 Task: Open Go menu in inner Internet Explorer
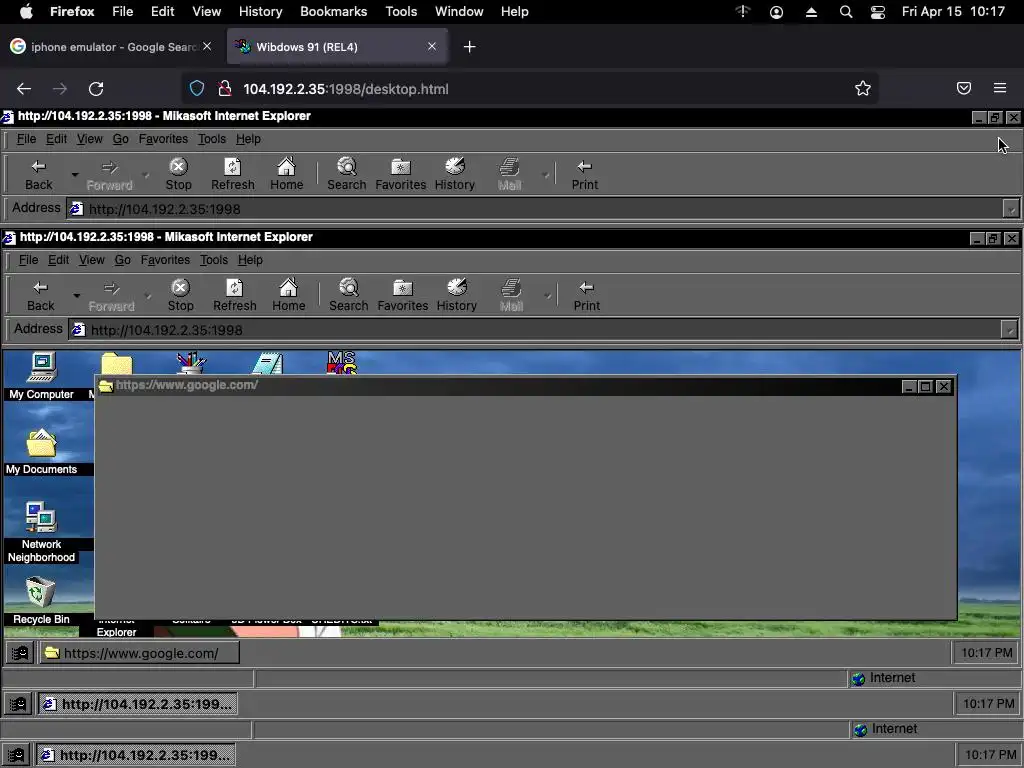coord(123,260)
